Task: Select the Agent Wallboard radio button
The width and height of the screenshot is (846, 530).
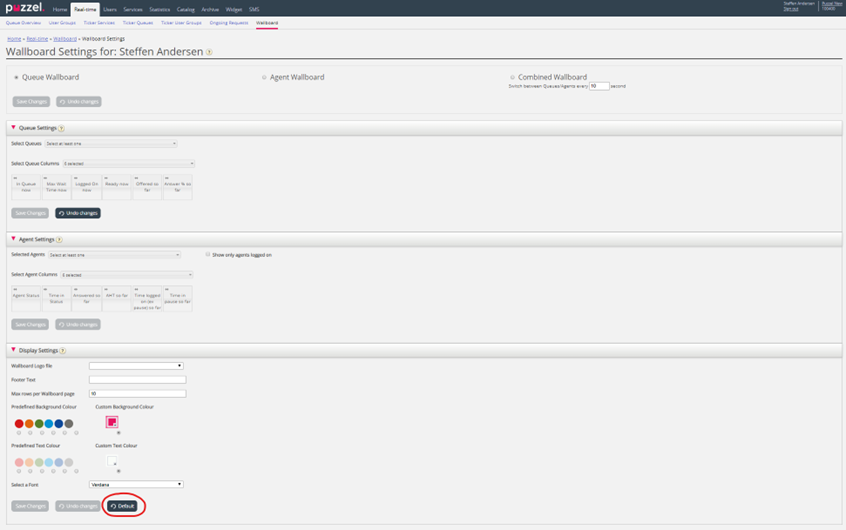Action: point(264,77)
